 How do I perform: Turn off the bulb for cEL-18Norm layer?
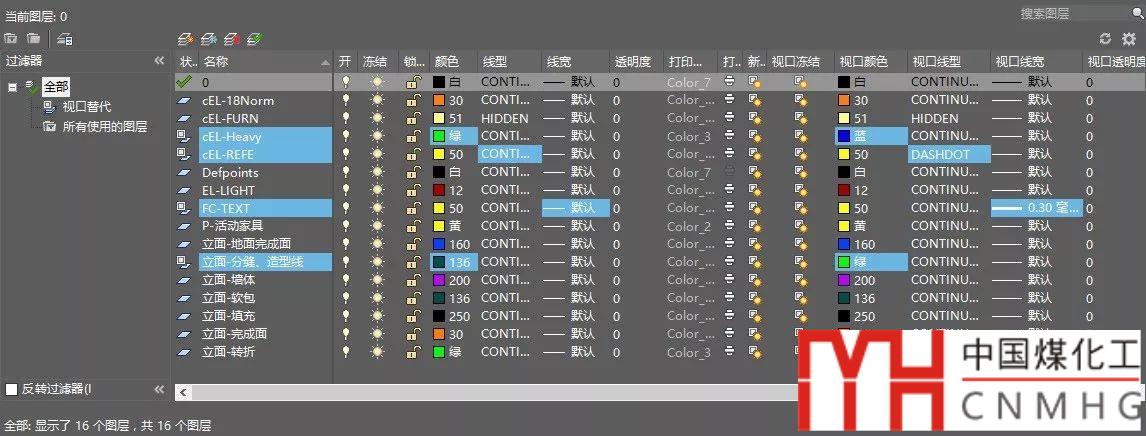pyautogui.click(x=346, y=100)
